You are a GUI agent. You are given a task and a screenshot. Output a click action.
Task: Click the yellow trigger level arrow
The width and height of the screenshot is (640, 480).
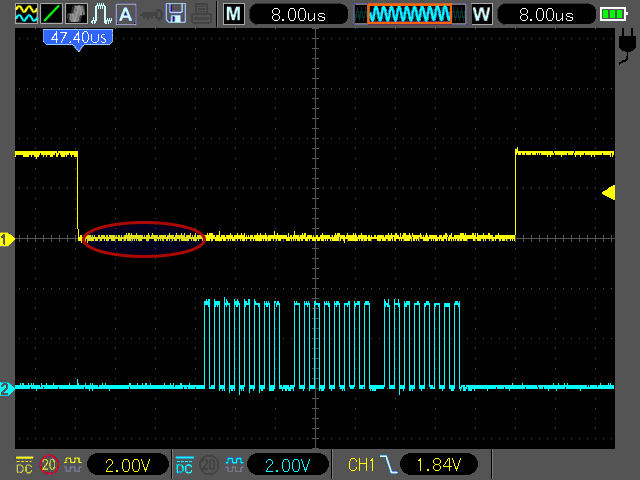click(x=609, y=192)
